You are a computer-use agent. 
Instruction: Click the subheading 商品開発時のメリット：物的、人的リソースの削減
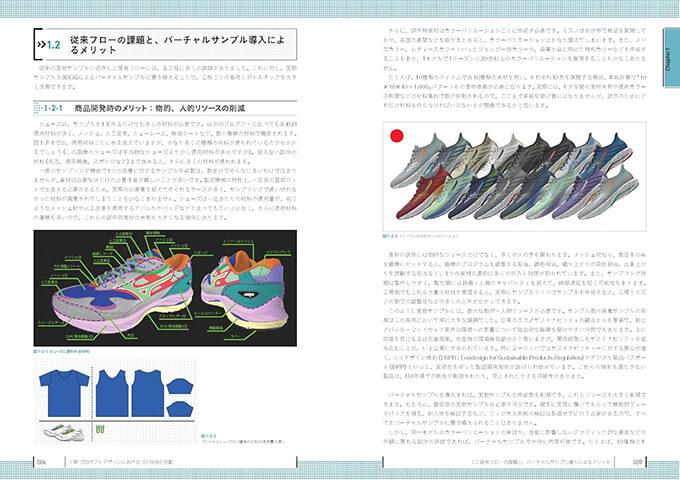tap(160, 108)
